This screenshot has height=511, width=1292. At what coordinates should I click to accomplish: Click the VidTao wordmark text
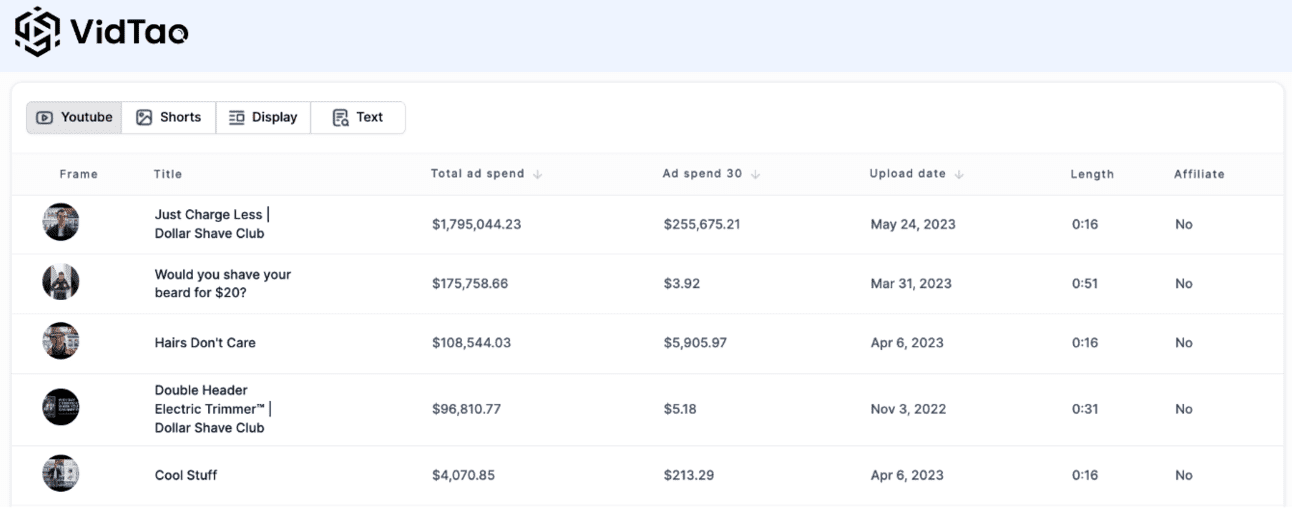129,33
